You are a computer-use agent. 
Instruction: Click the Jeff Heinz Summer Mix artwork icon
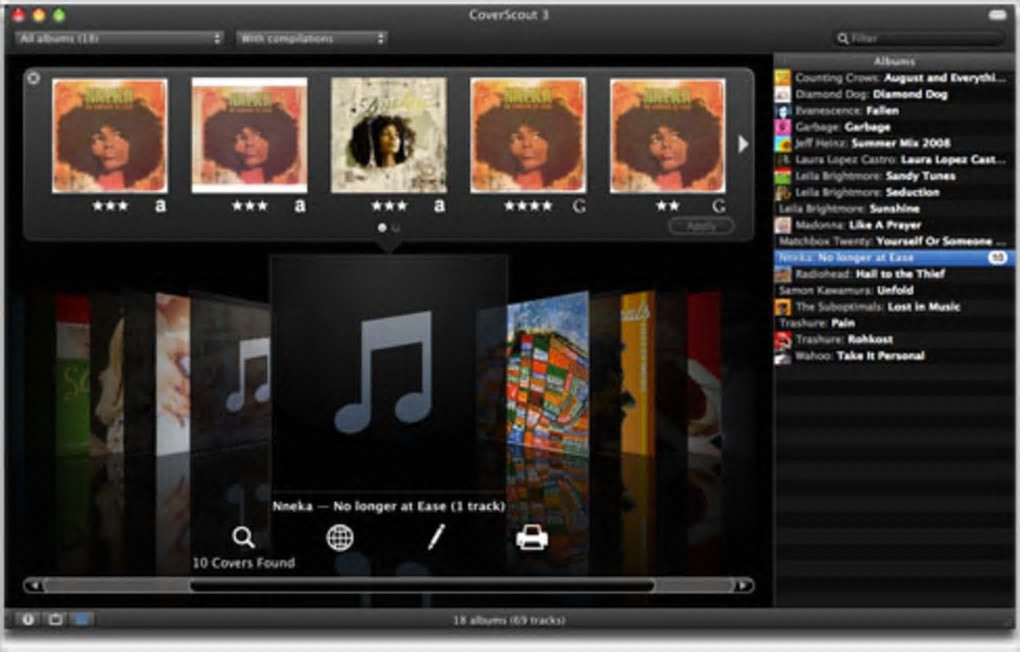click(x=783, y=143)
